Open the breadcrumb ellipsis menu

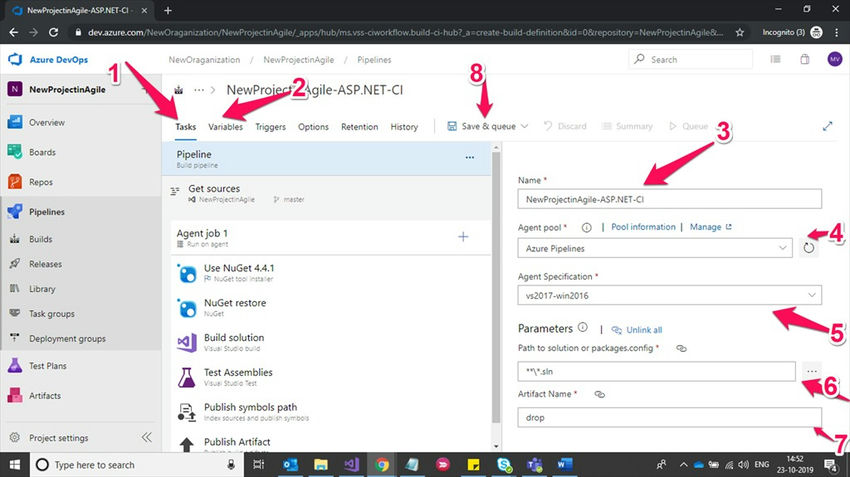click(x=199, y=90)
